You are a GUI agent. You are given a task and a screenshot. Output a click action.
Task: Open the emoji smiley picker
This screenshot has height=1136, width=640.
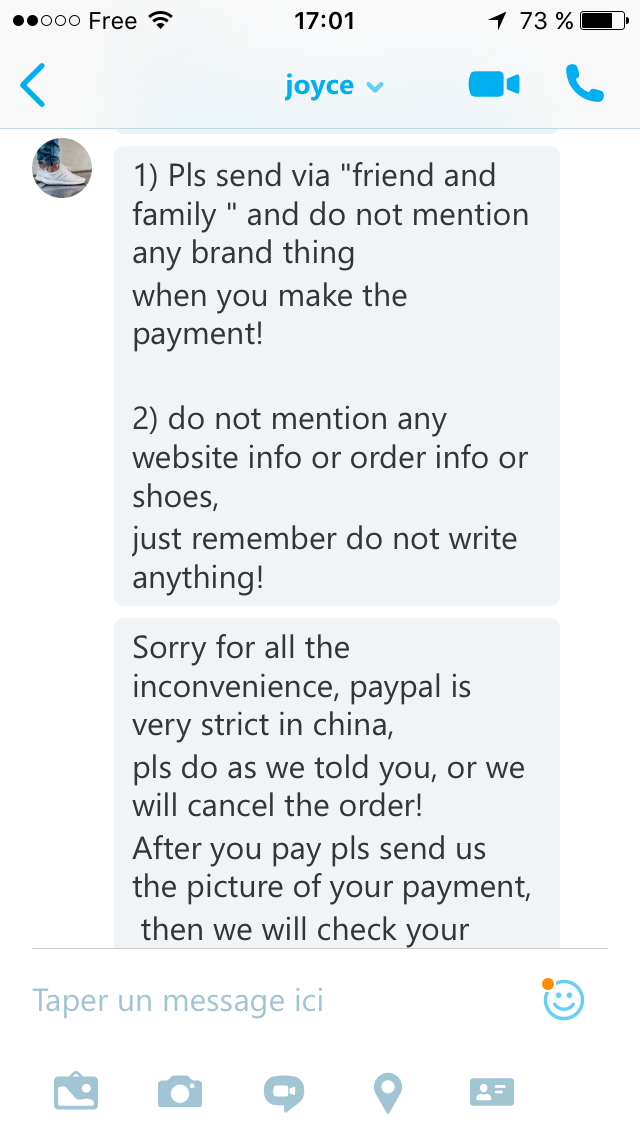563,999
